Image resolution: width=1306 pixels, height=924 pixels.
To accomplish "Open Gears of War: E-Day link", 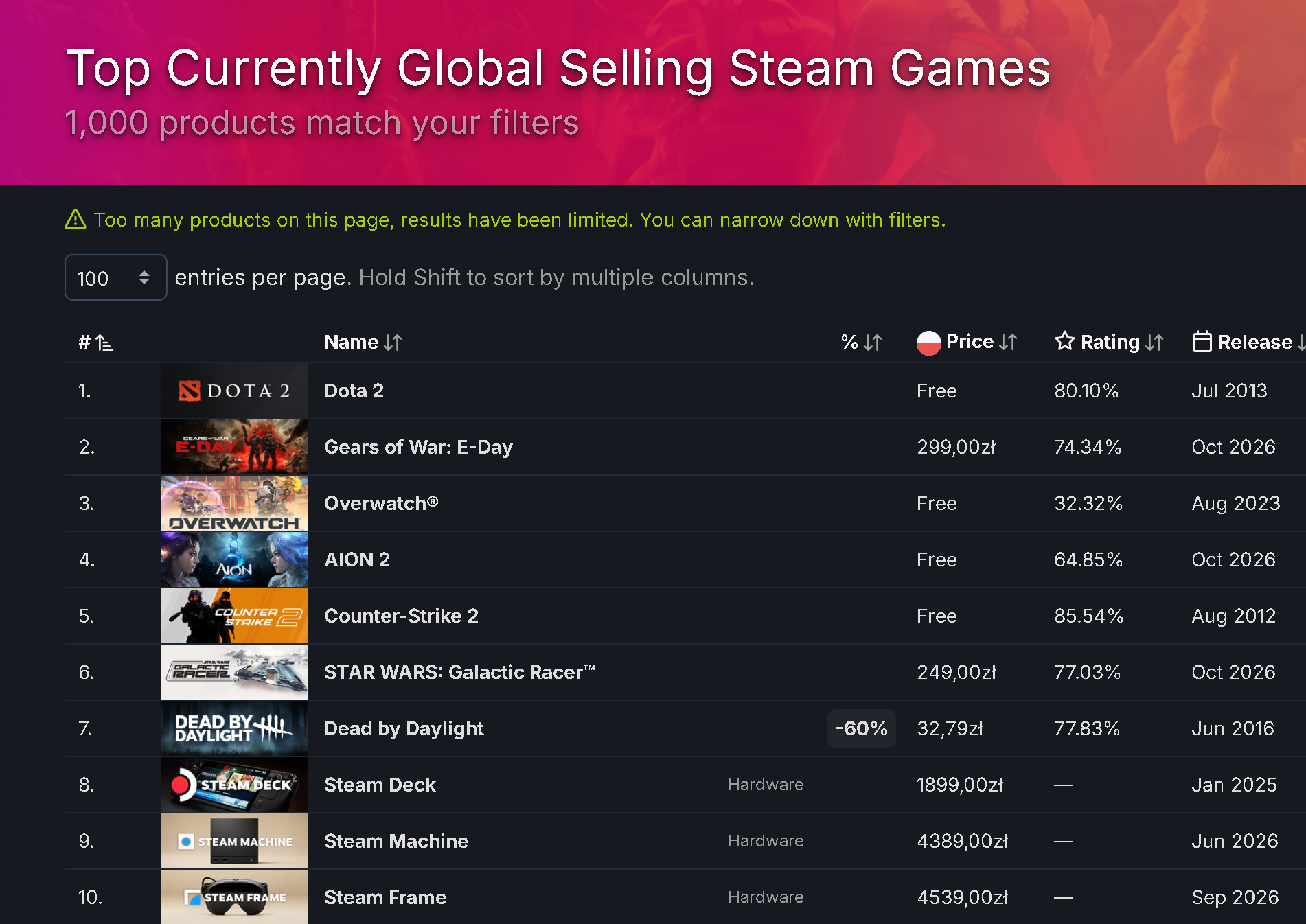I will click(418, 447).
